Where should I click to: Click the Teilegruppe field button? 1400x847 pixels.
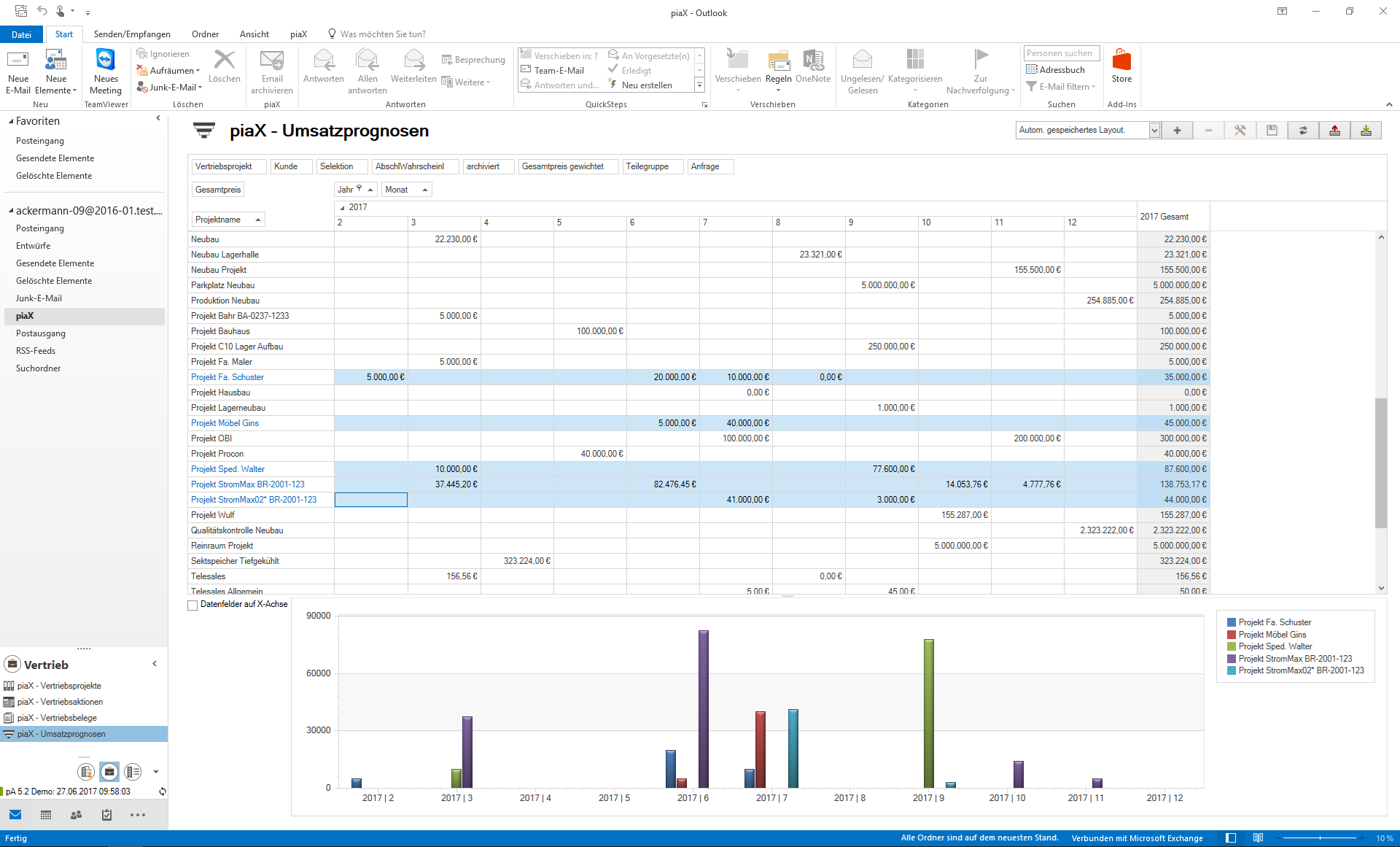pyautogui.click(x=653, y=166)
